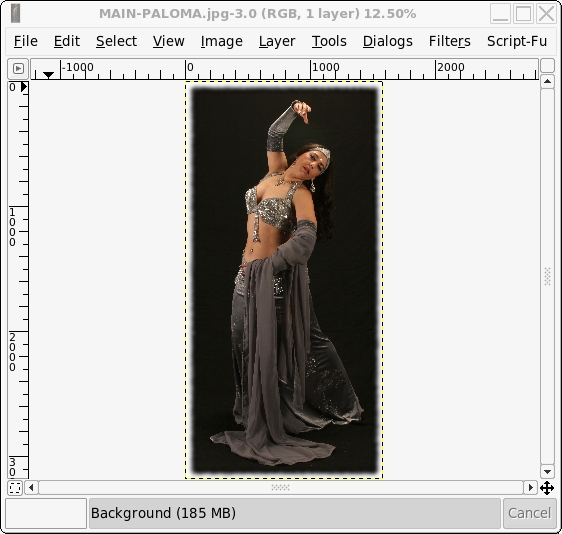Expand the Script-Fu menu
This screenshot has height=534, width=562.
pos(517,42)
